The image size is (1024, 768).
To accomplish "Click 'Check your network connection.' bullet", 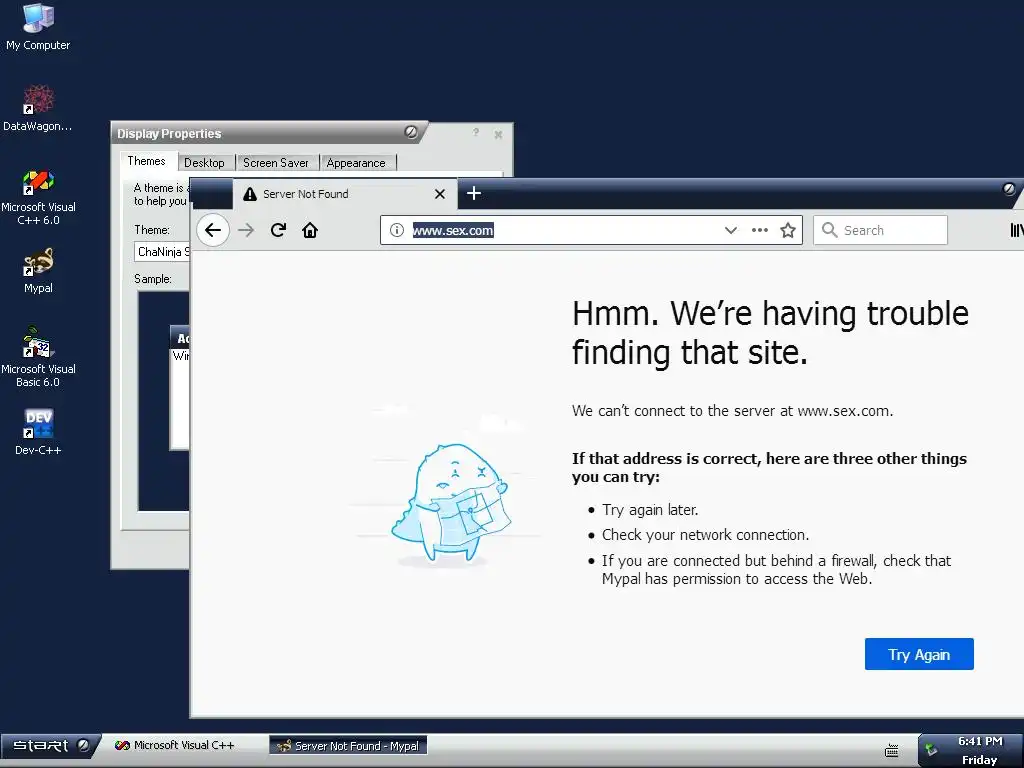I will [x=705, y=535].
